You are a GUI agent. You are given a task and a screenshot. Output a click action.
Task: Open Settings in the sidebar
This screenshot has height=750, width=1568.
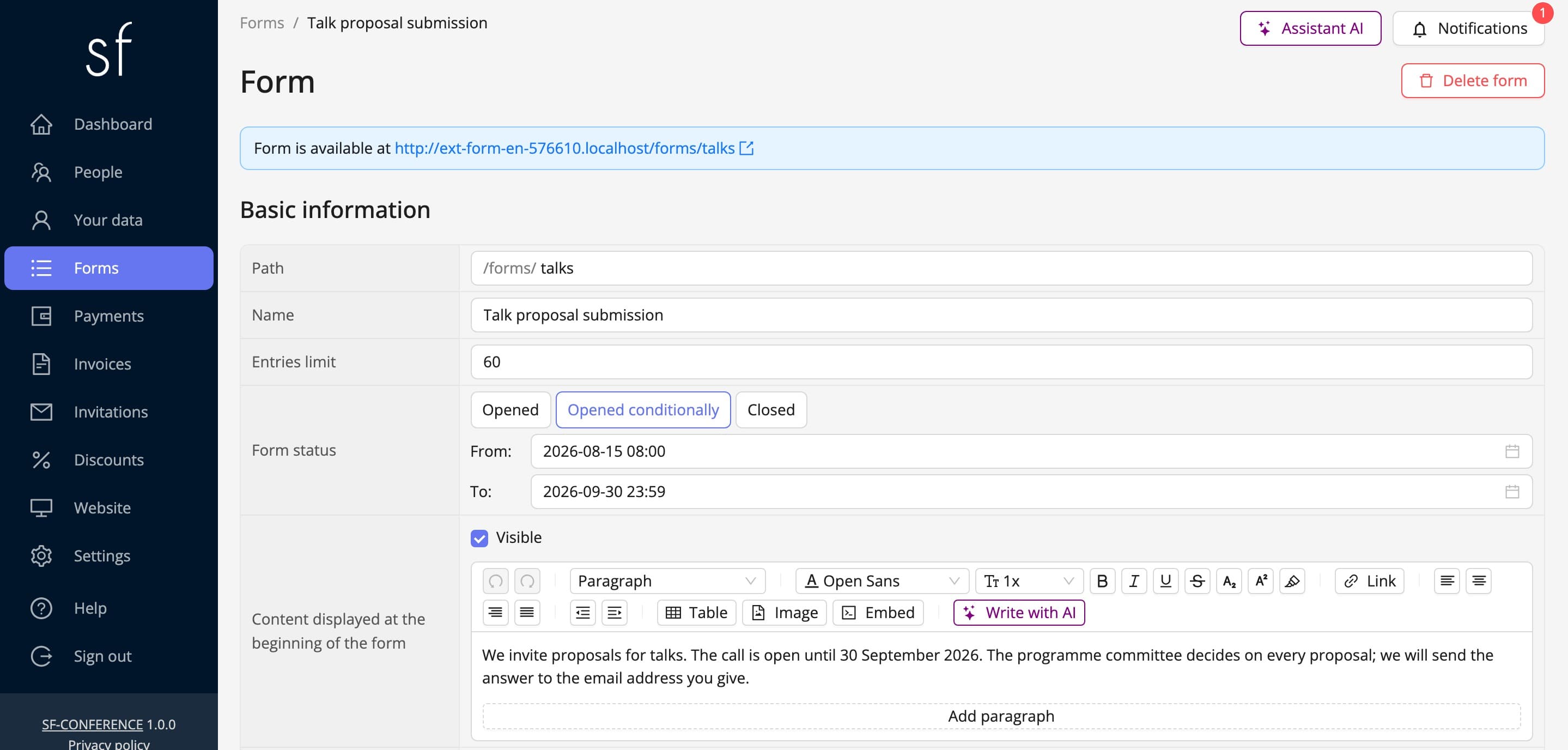(108, 556)
